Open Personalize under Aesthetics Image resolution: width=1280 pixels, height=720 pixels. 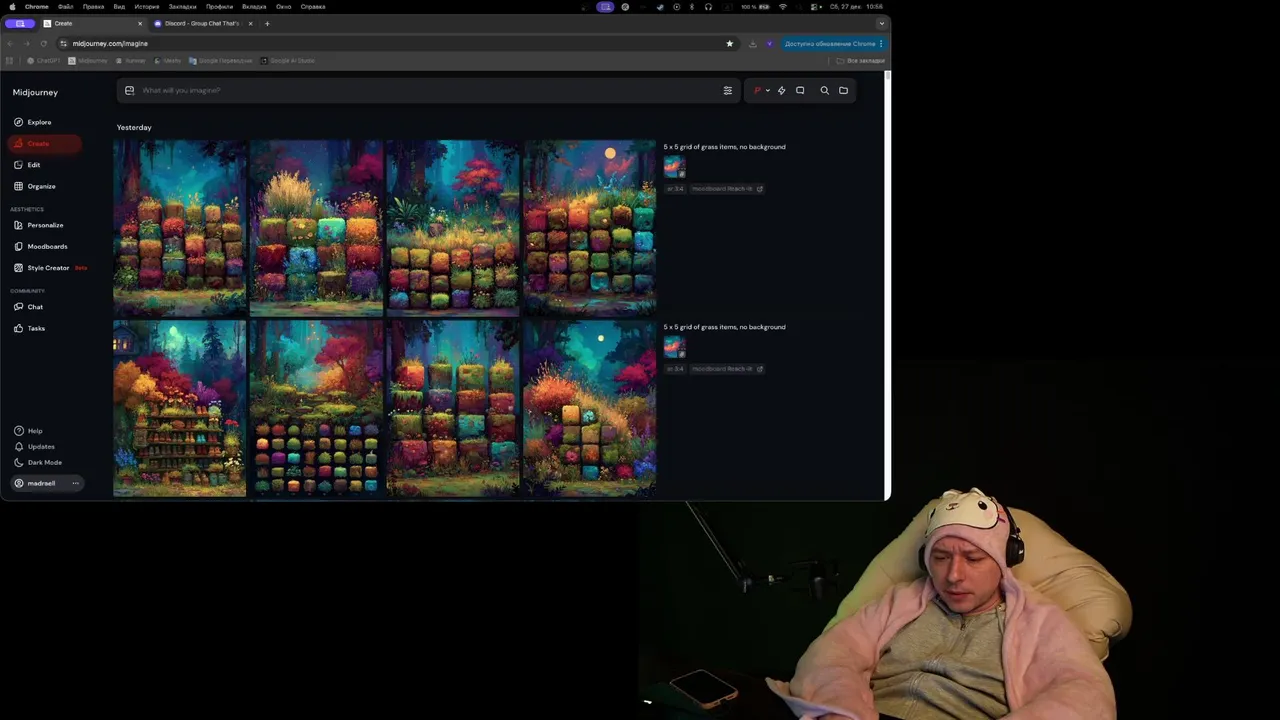tap(39, 225)
